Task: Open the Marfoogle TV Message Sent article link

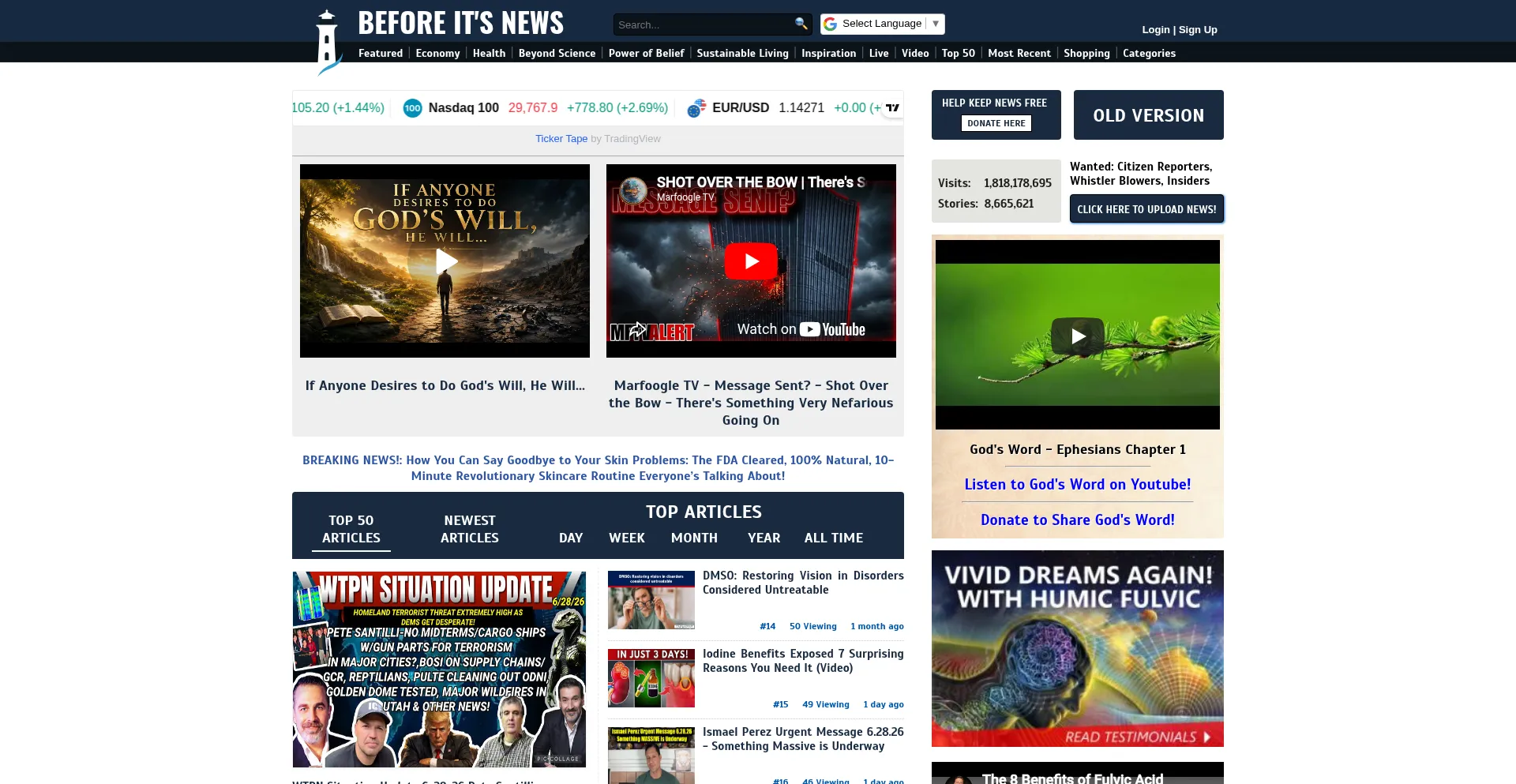Action: [x=751, y=403]
